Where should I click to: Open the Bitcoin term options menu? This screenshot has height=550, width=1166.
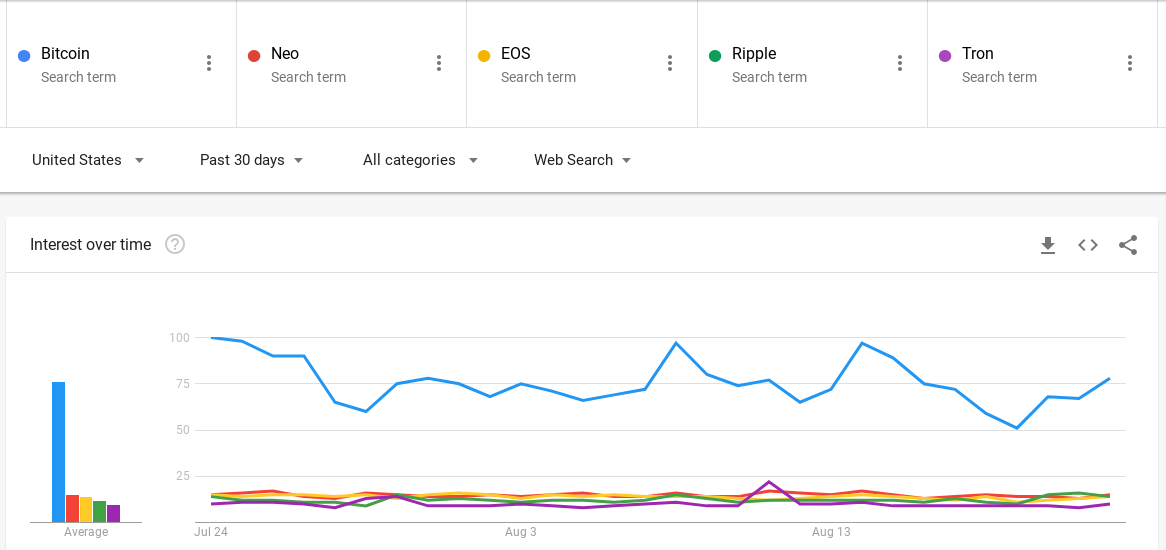pos(209,63)
